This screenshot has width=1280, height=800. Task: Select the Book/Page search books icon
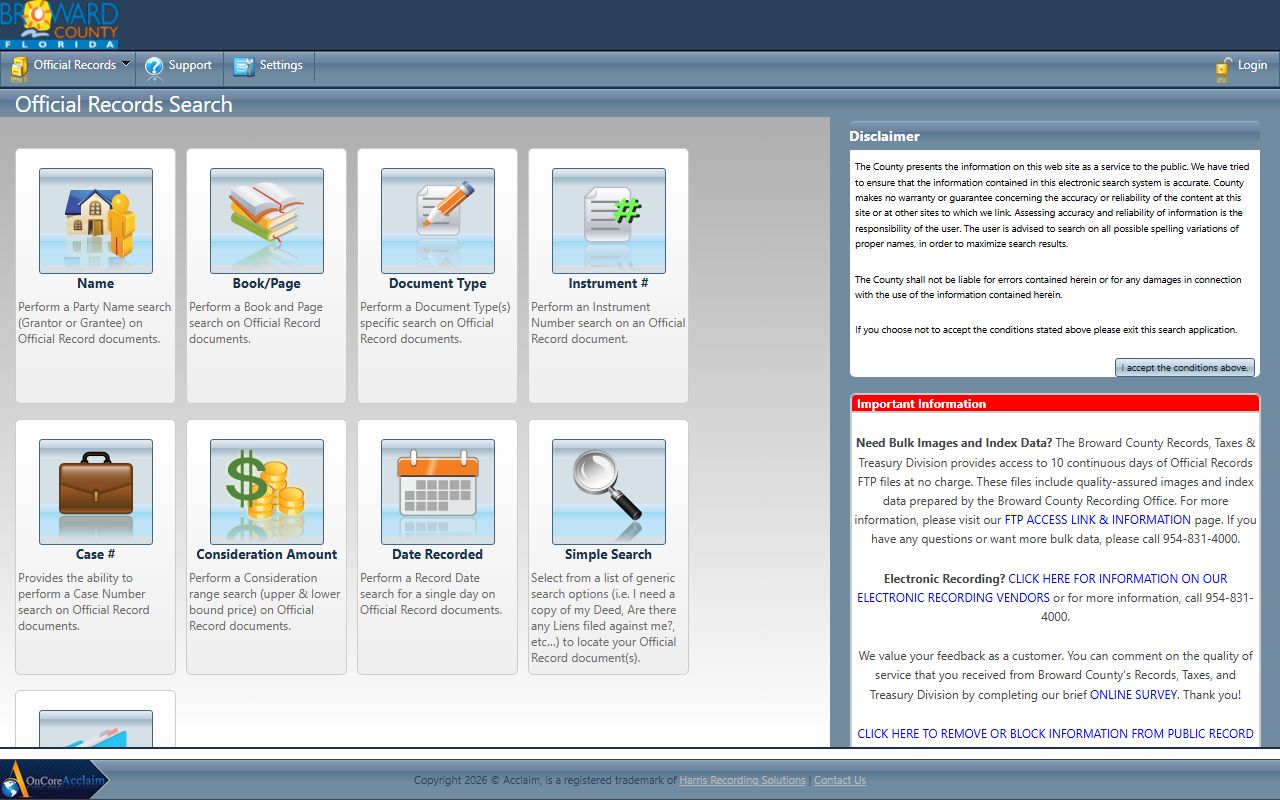click(267, 221)
